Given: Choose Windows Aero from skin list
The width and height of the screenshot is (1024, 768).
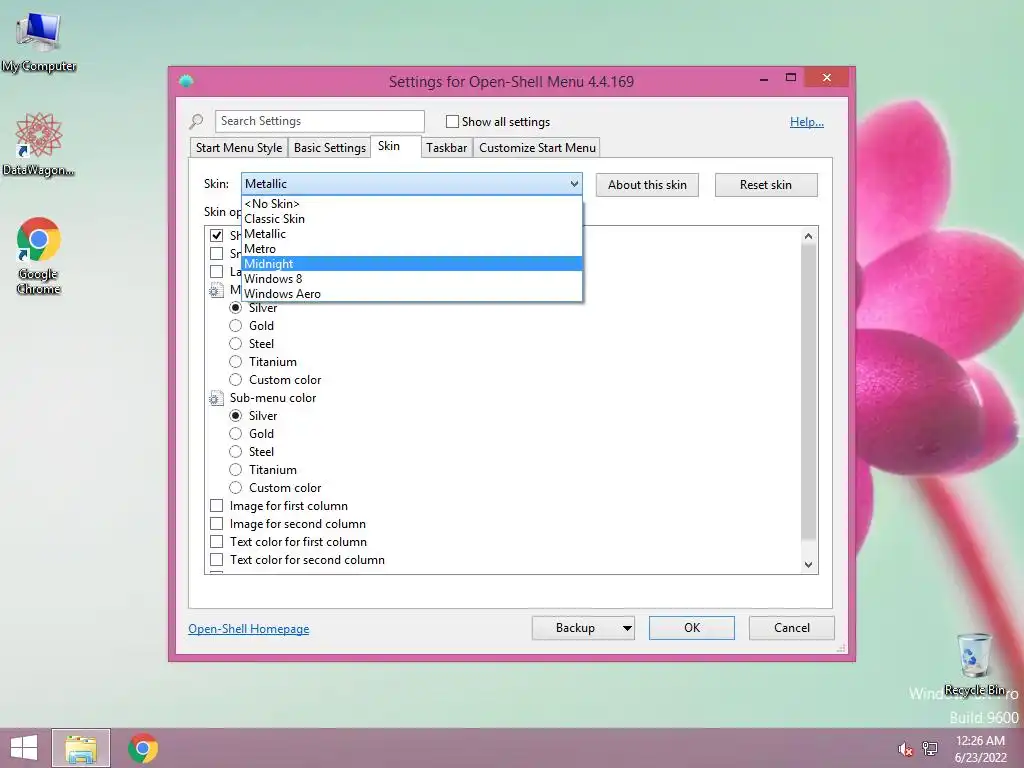Looking at the screenshot, I should [x=411, y=294].
